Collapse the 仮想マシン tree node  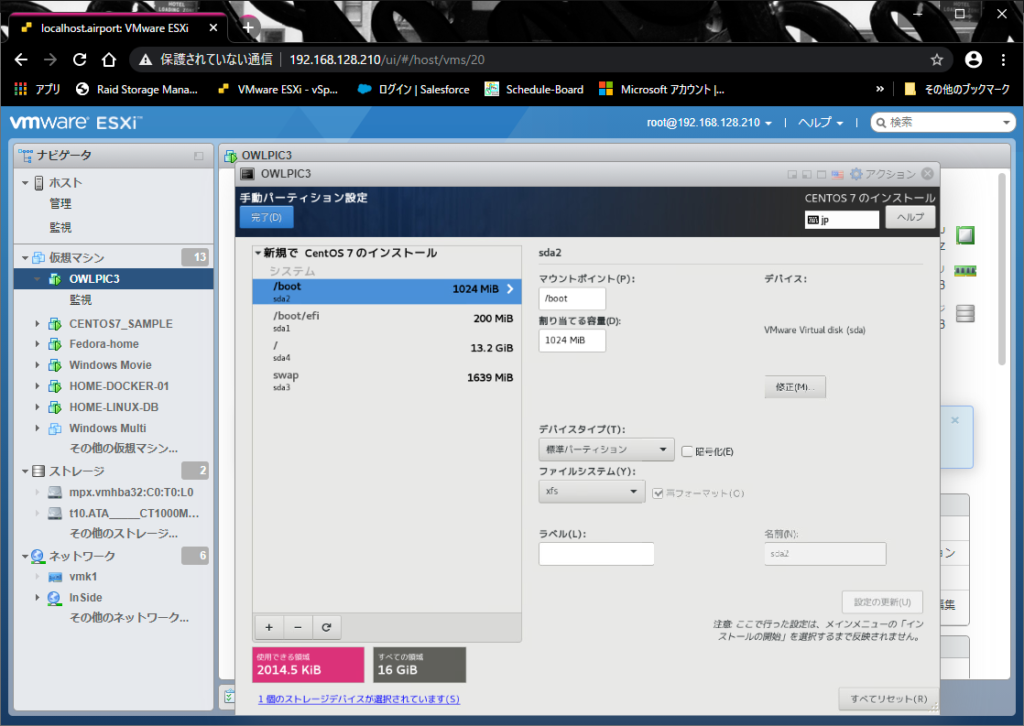pos(25,258)
